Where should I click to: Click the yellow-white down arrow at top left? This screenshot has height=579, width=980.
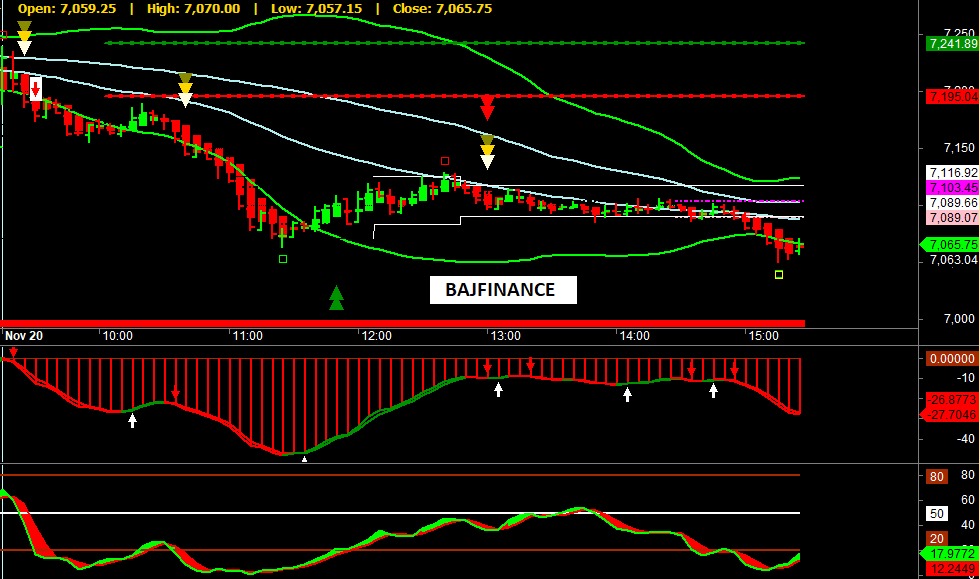pyautogui.click(x=24, y=38)
